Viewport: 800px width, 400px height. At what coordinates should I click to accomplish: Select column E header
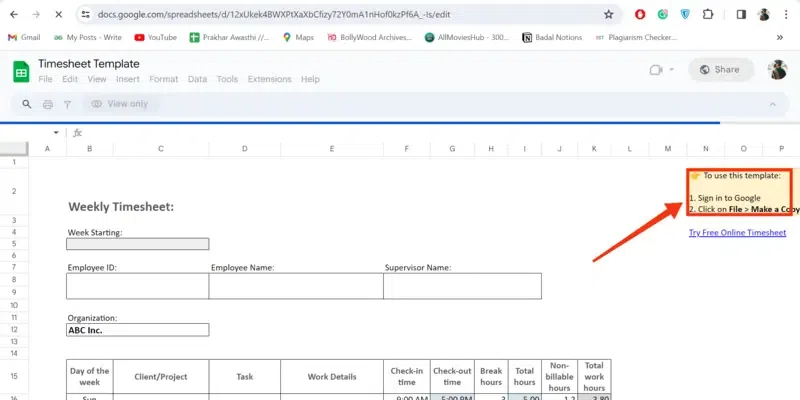332,148
